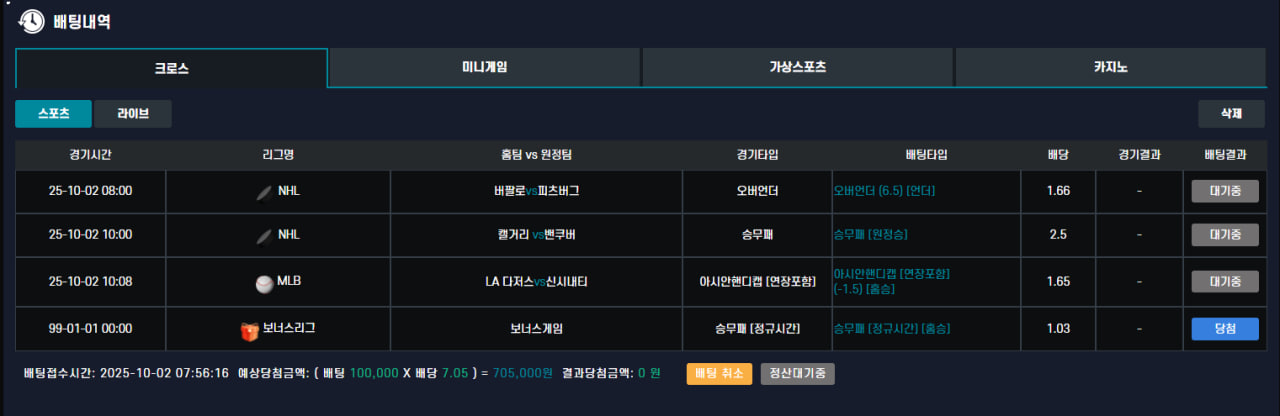Click the bonus league gift box icon

coord(250,329)
